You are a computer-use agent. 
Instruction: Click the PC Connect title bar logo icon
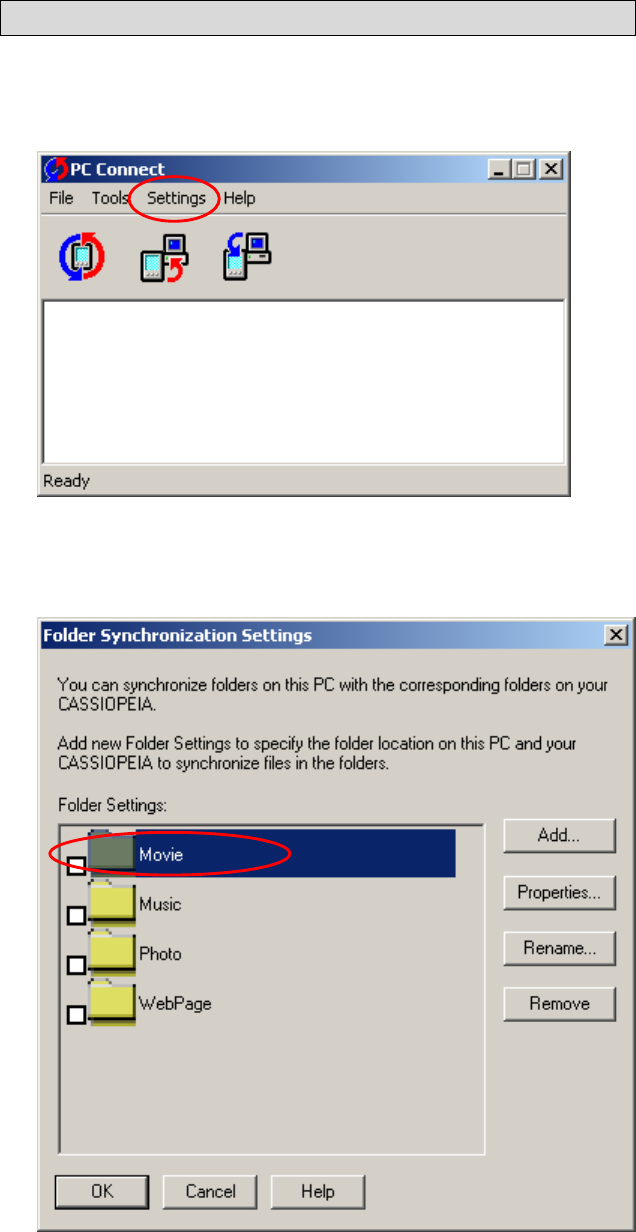click(x=57, y=168)
